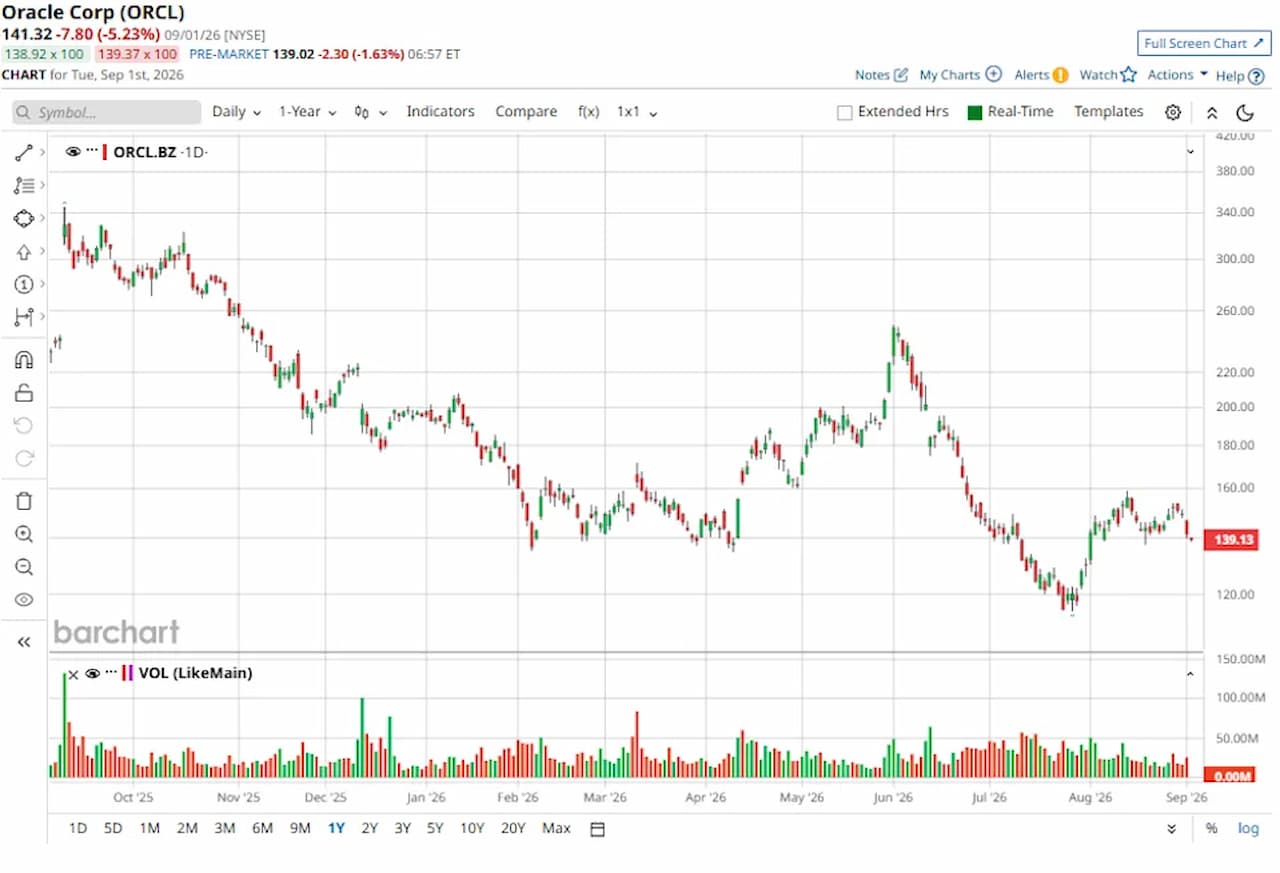Enable the Extended Hrs checkbox

pos(845,113)
